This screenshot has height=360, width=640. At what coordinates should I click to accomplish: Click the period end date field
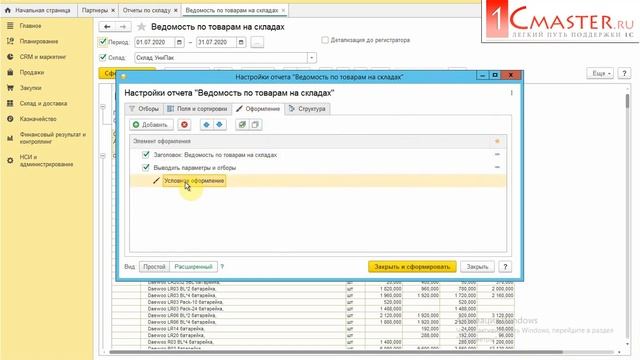pos(216,42)
